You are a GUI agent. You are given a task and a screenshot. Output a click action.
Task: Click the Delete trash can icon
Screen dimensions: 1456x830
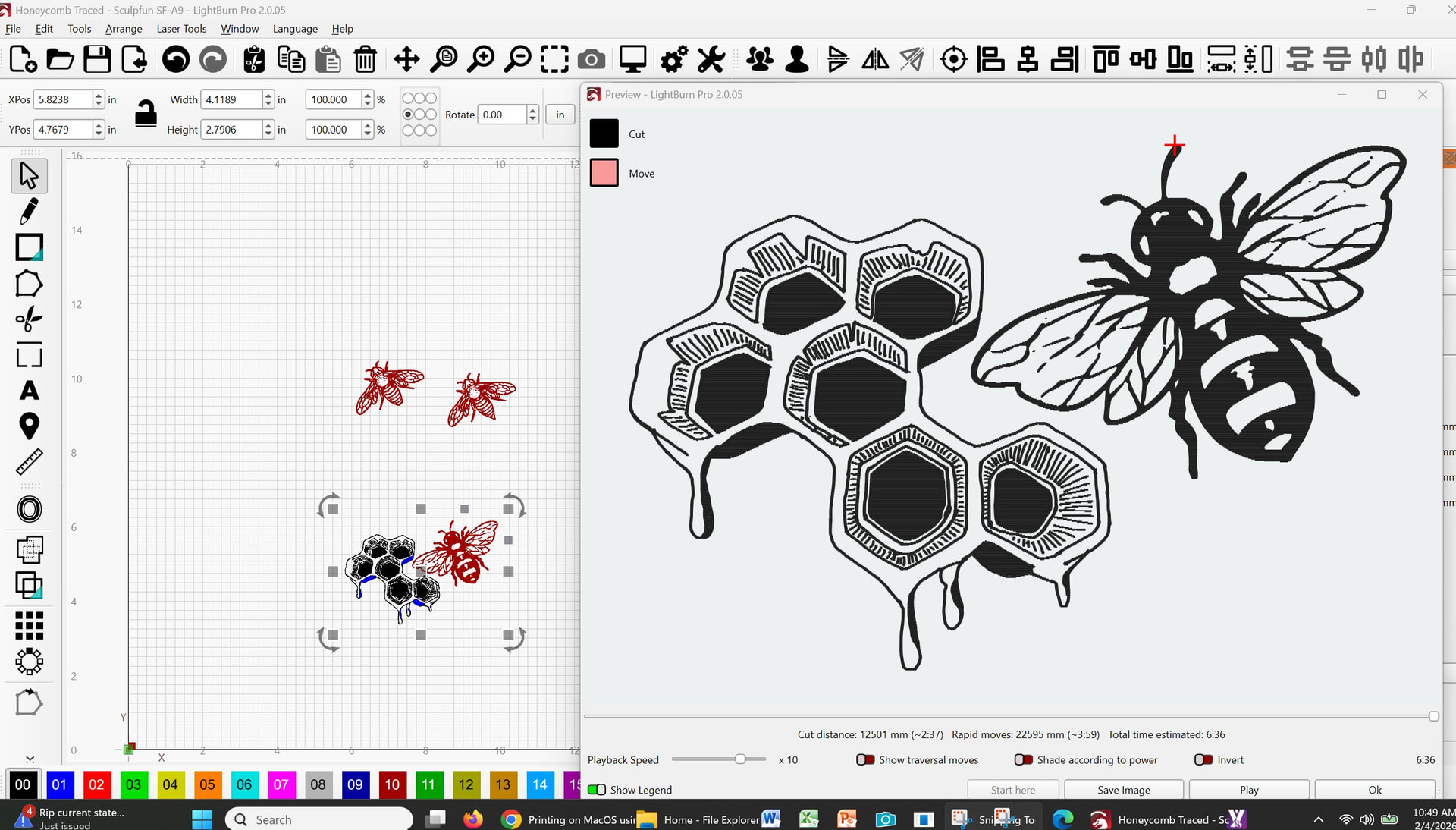pos(366,59)
